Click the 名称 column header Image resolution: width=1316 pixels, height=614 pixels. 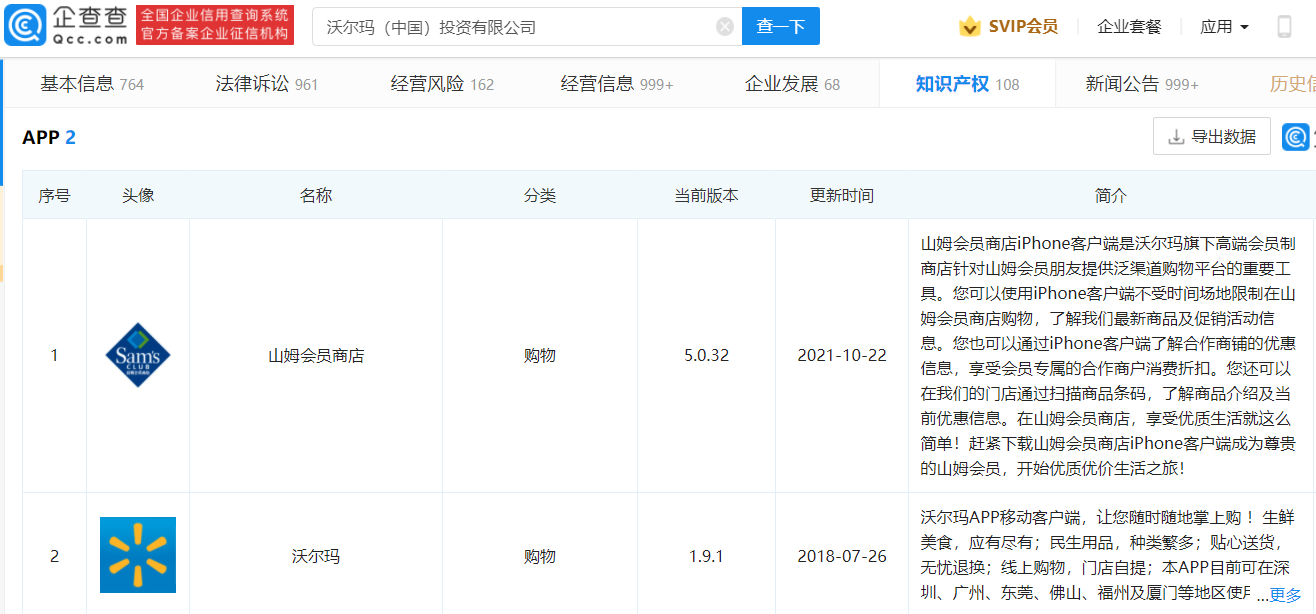coord(316,195)
